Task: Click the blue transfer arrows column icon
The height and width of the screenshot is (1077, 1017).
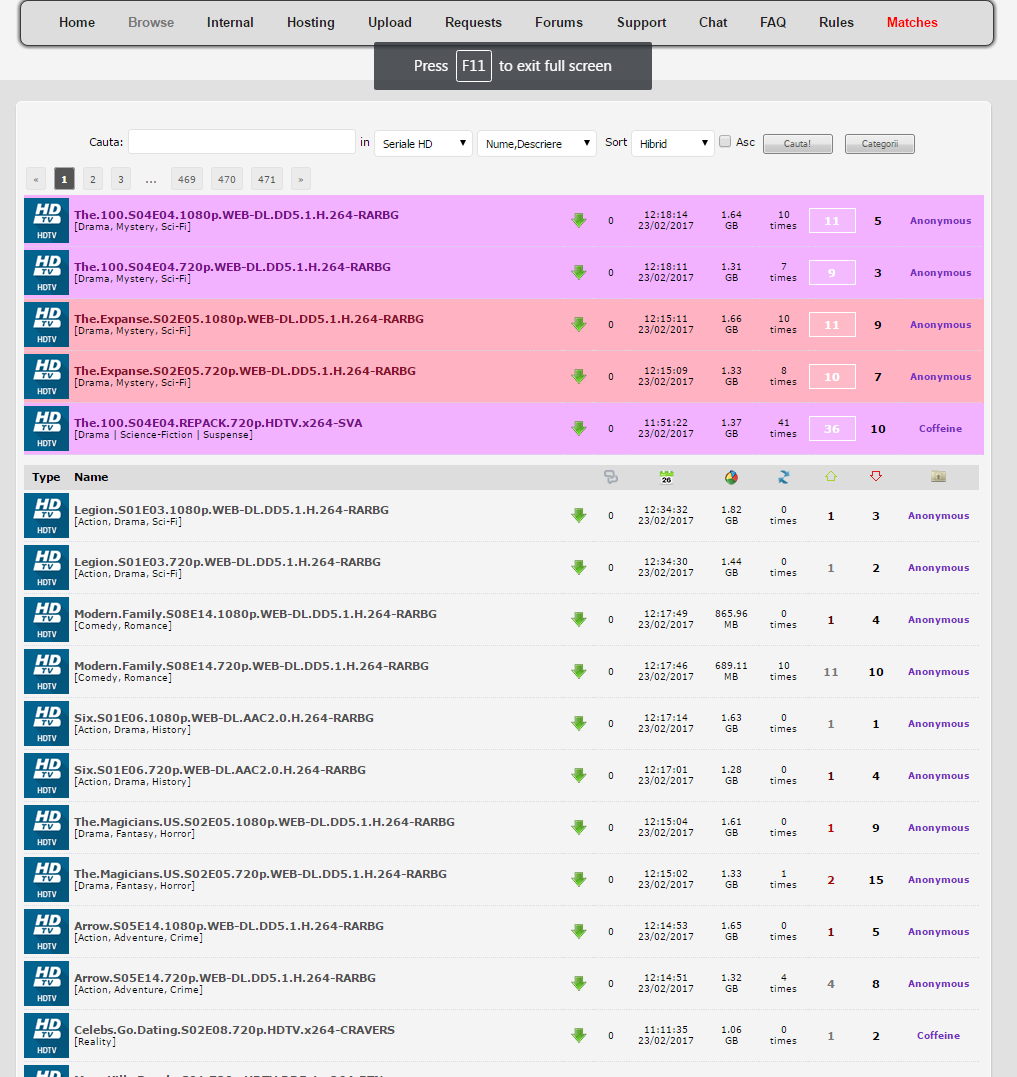Action: [x=783, y=477]
